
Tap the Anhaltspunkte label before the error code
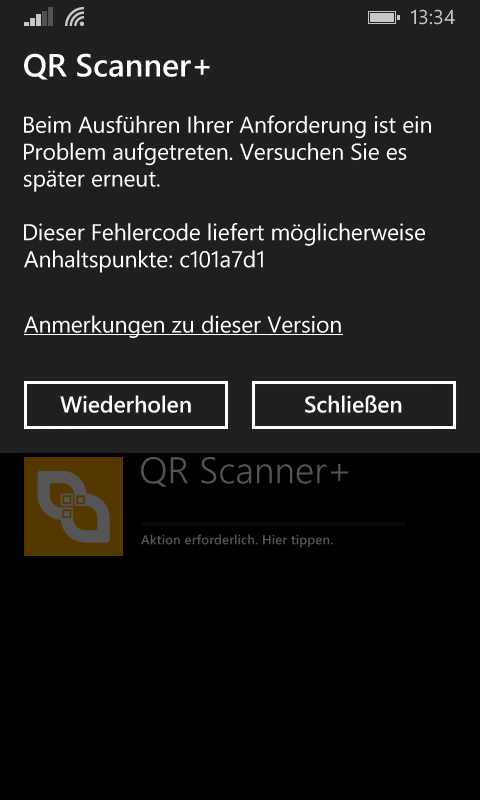click(x=98, y=260)
